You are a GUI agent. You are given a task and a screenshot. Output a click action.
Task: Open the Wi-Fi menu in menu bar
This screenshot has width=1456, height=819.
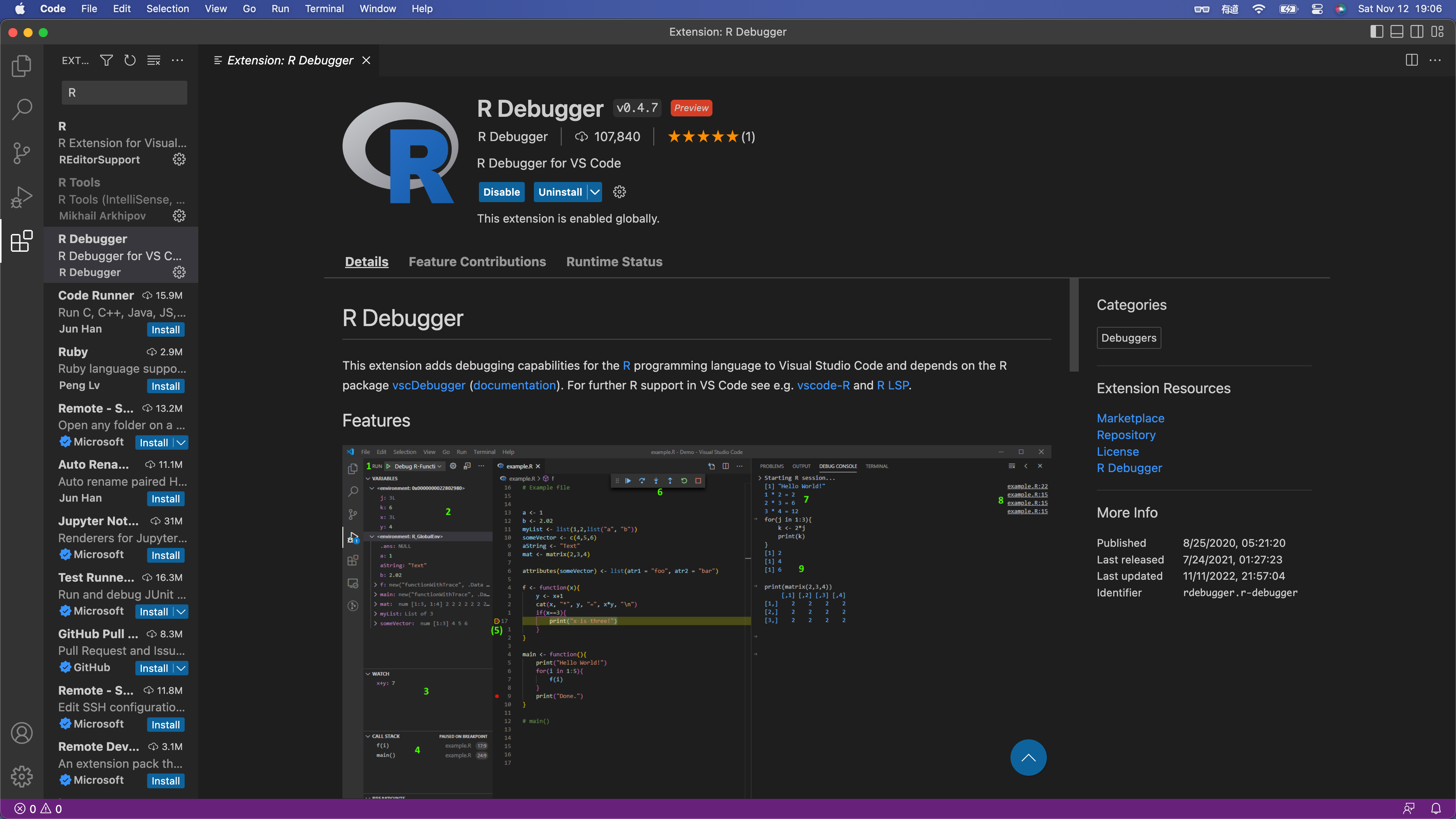click(1259, 8)
